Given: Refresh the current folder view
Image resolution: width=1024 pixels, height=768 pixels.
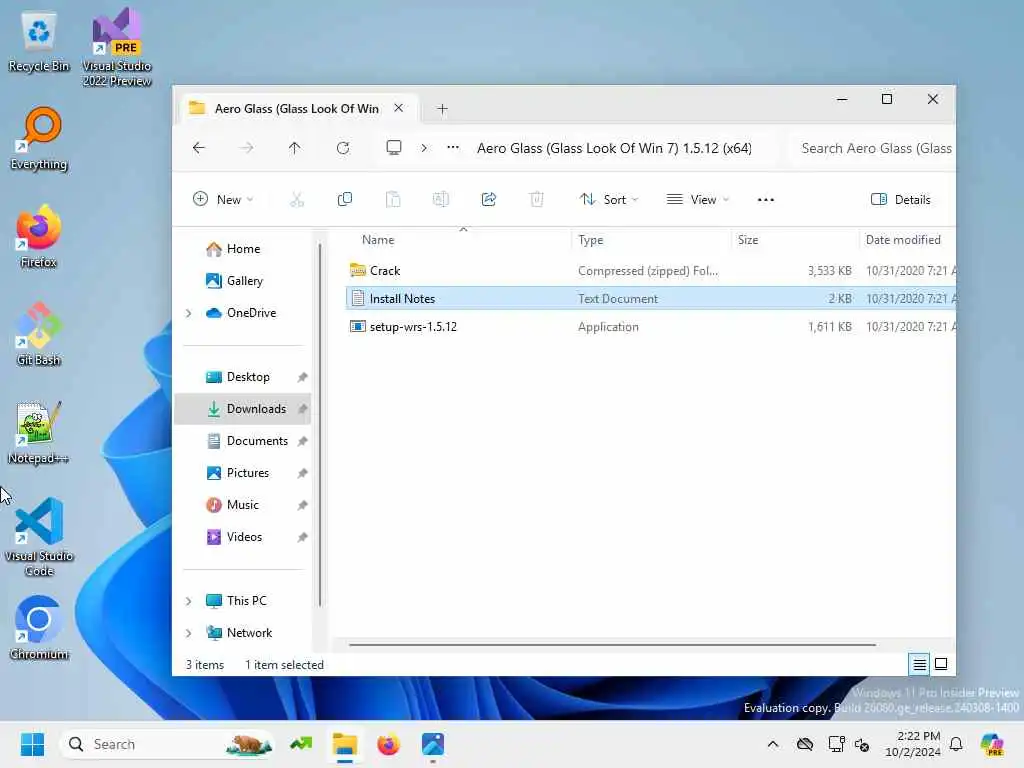Looking at the screenshot, I should click(343, 148).
